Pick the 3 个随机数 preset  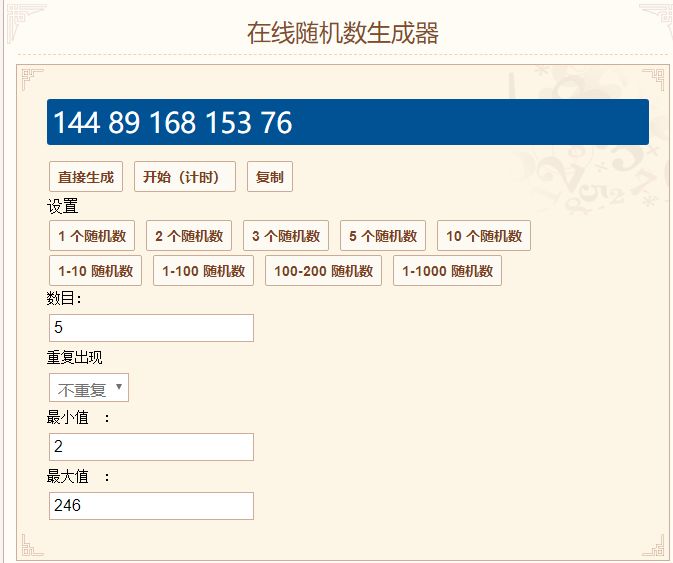286,236
